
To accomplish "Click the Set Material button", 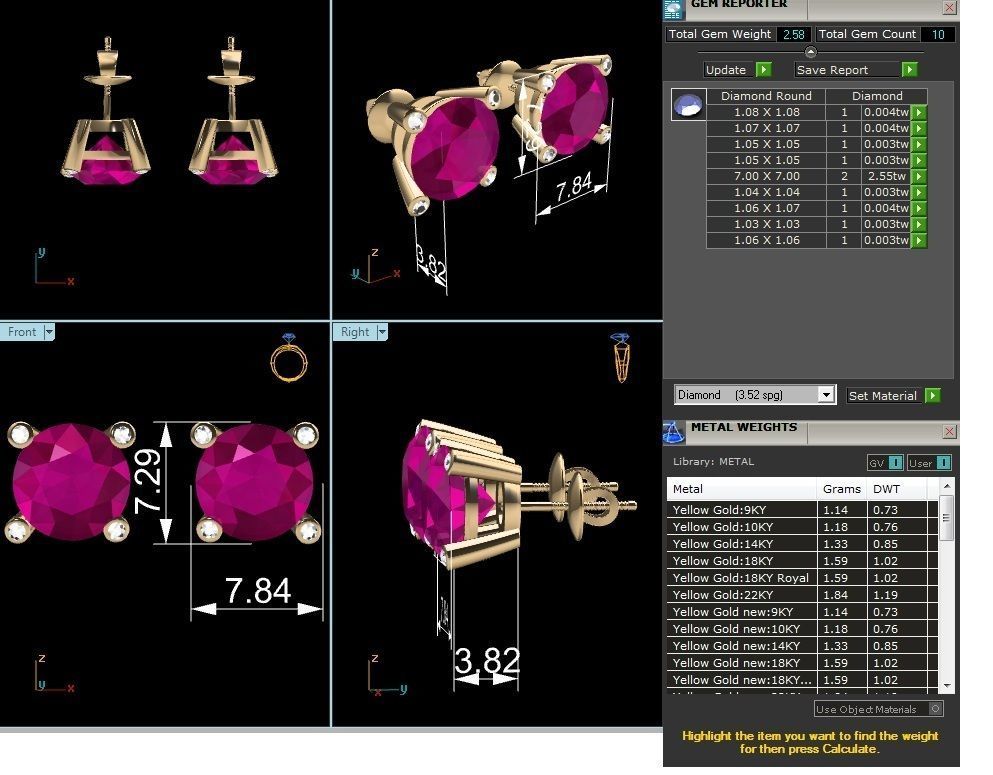I will point(885,396).
